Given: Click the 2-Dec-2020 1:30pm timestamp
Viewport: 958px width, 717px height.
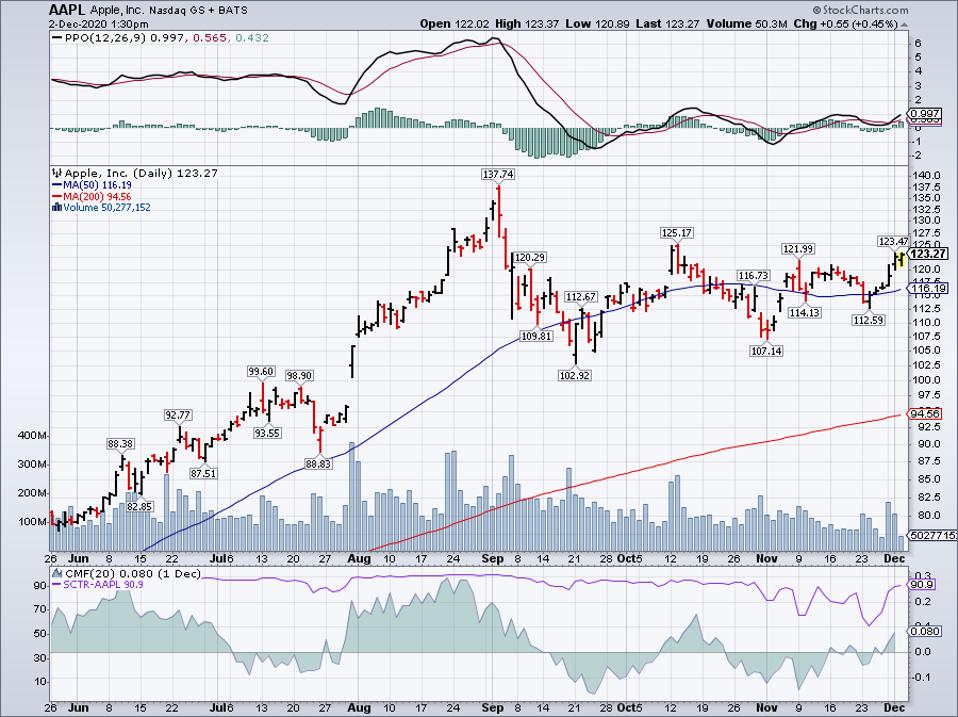Looking at the screenshot, I should pos(99,24).
